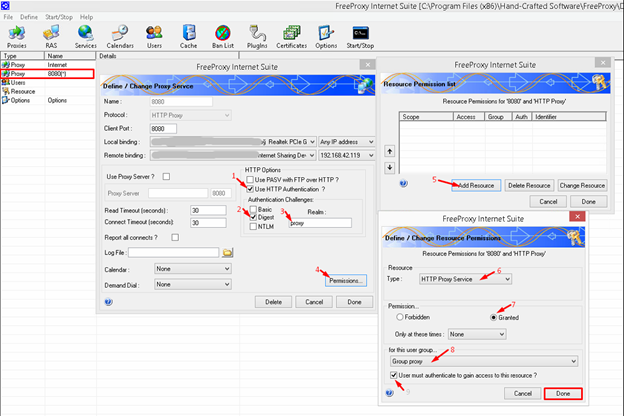
Task: Open the Certificates toolbar icon
Action: pos(292,37)
